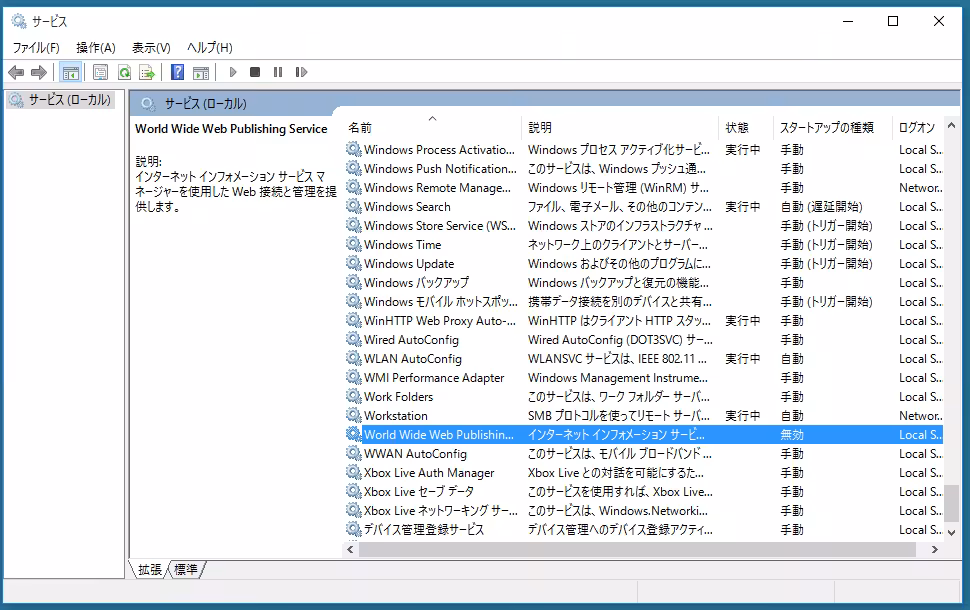970x610 pixels.
Task: Open the 表示(V) menu
Action: (x=151, y=48)
